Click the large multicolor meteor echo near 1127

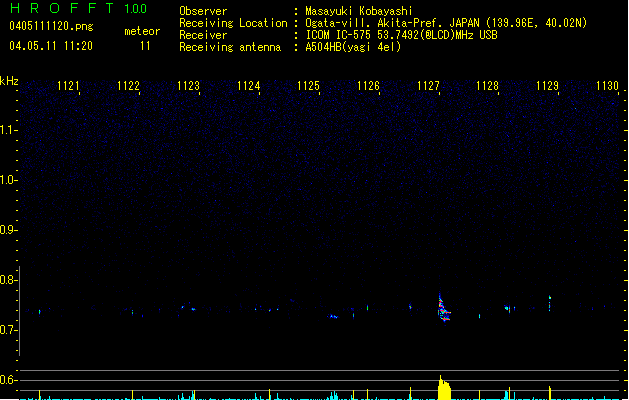pos(444,308)
